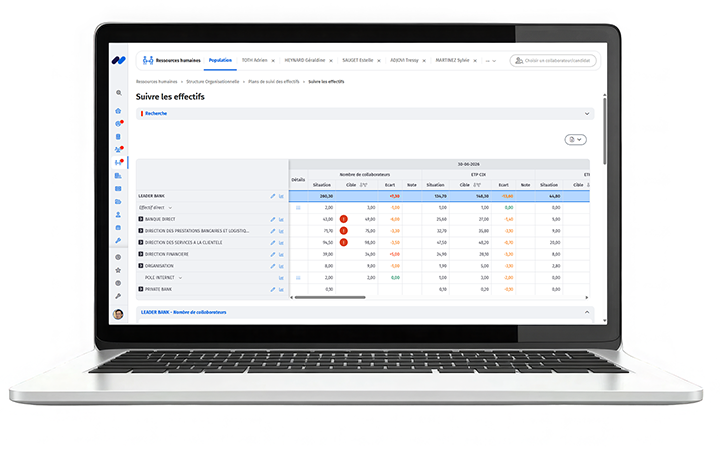Open the export dropdown button above table
720x450 pixels.
point(575,140)
